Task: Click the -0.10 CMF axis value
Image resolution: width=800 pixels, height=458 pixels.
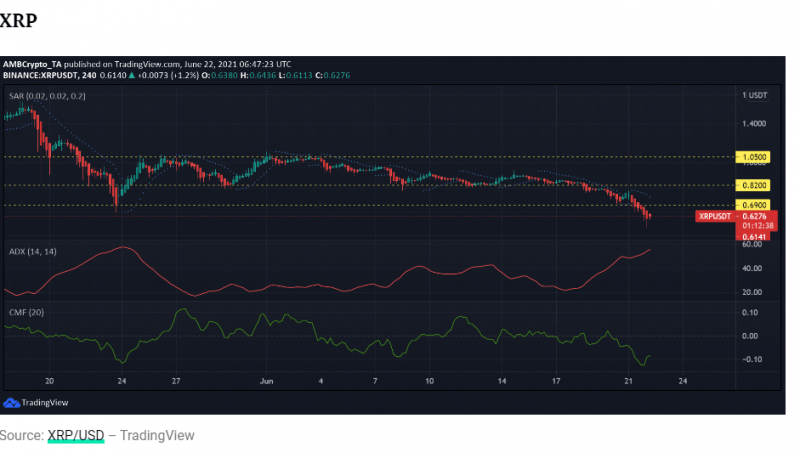Action: [752, 360]
